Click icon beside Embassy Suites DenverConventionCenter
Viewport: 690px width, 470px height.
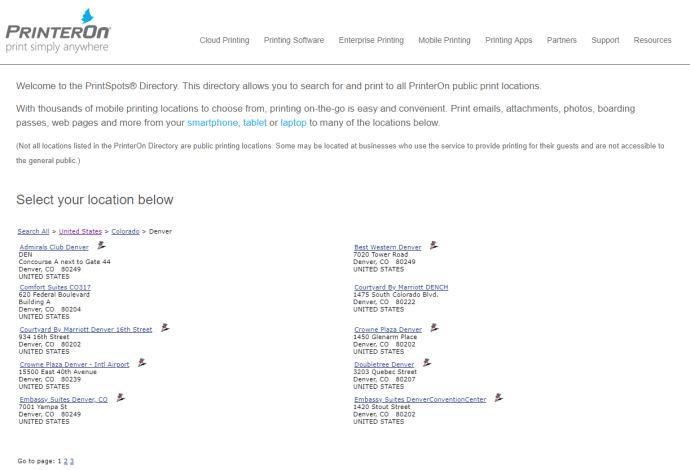pos(498,396)
